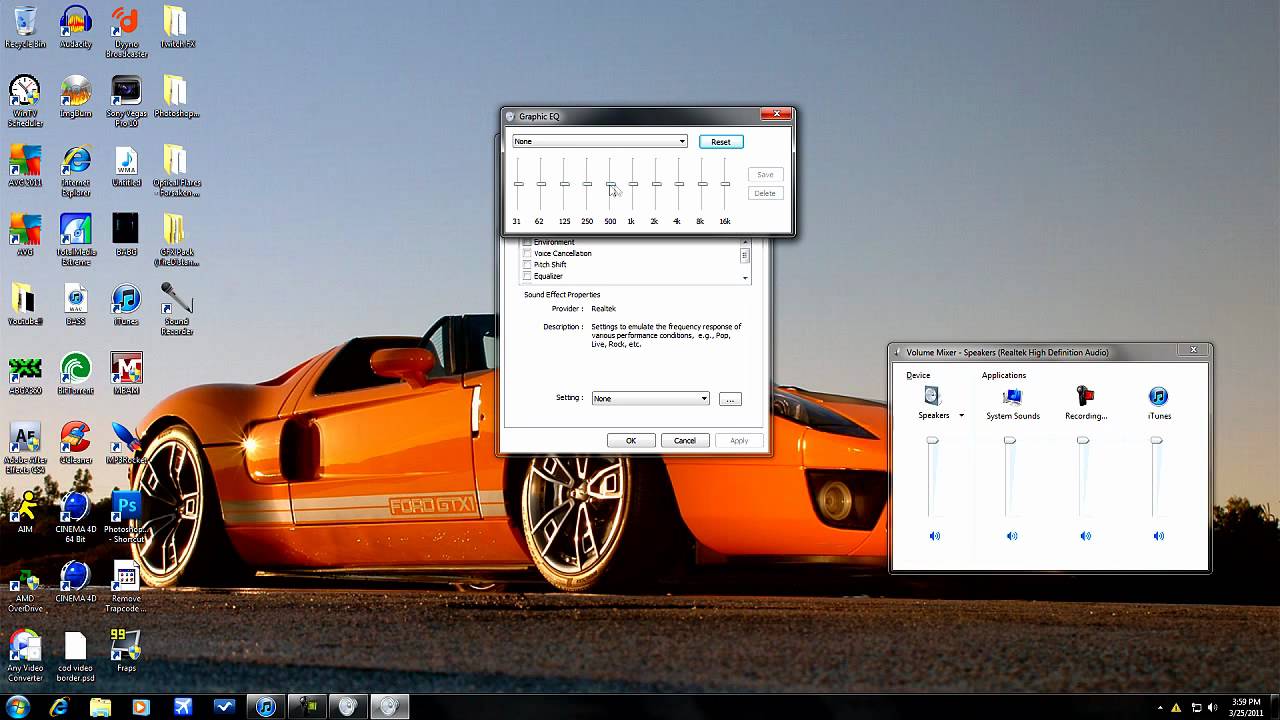1280x720 pixels.
Task: Enable the Environment sound effect checkbox
Action: point(527,243)
